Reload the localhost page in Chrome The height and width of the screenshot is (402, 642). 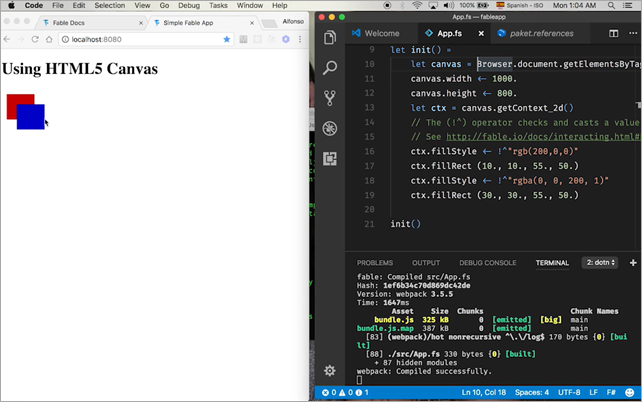click(x=35, y=39)
